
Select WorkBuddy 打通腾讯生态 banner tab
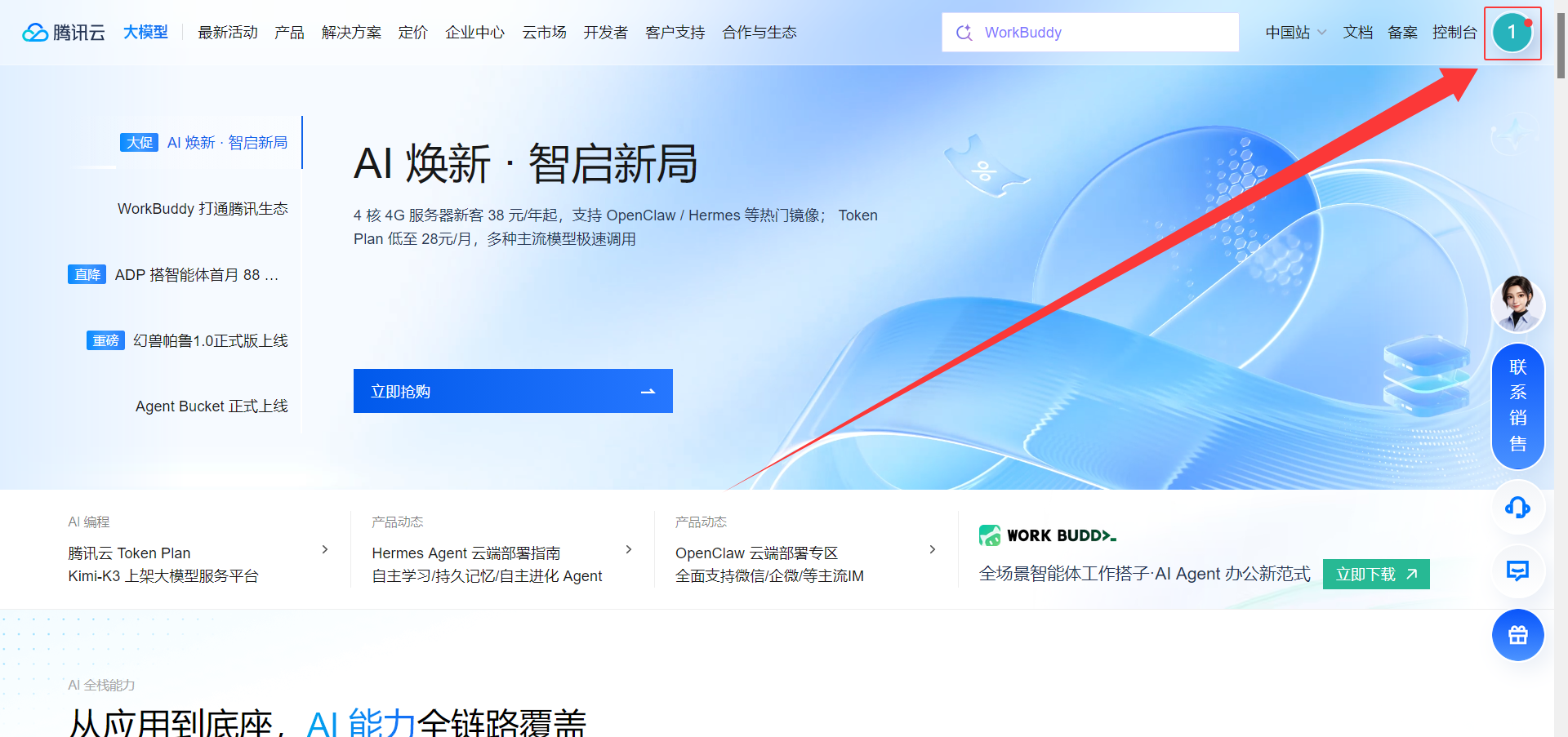pyautogui.click(x=203, y=209)
